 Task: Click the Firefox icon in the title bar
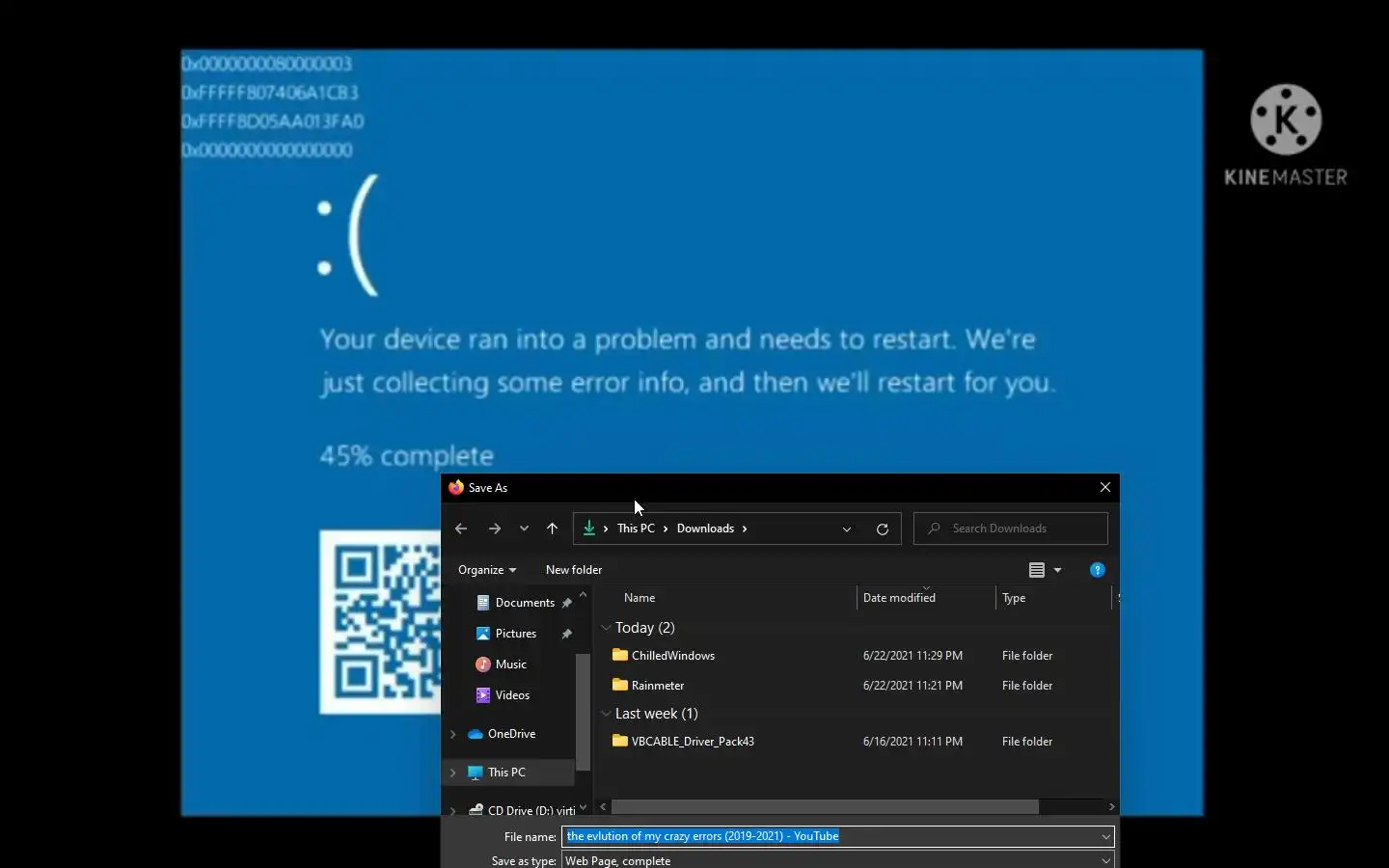(x=456, y=488)
